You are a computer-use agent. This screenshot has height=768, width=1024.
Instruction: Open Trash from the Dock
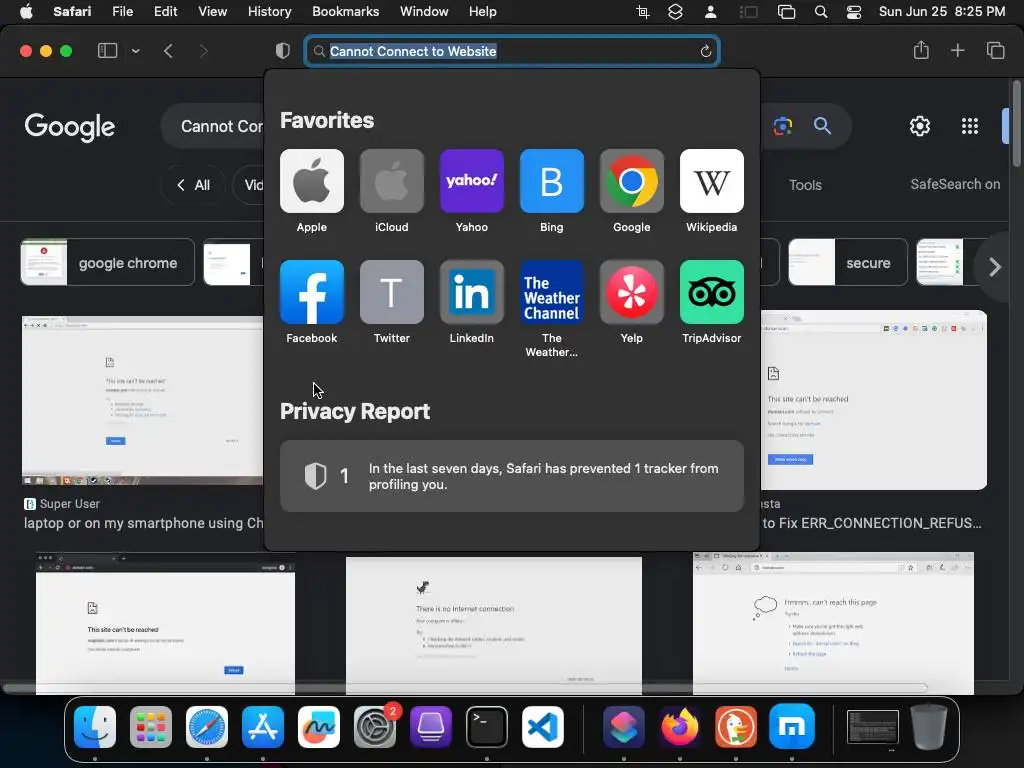click(x=929, y=727)
